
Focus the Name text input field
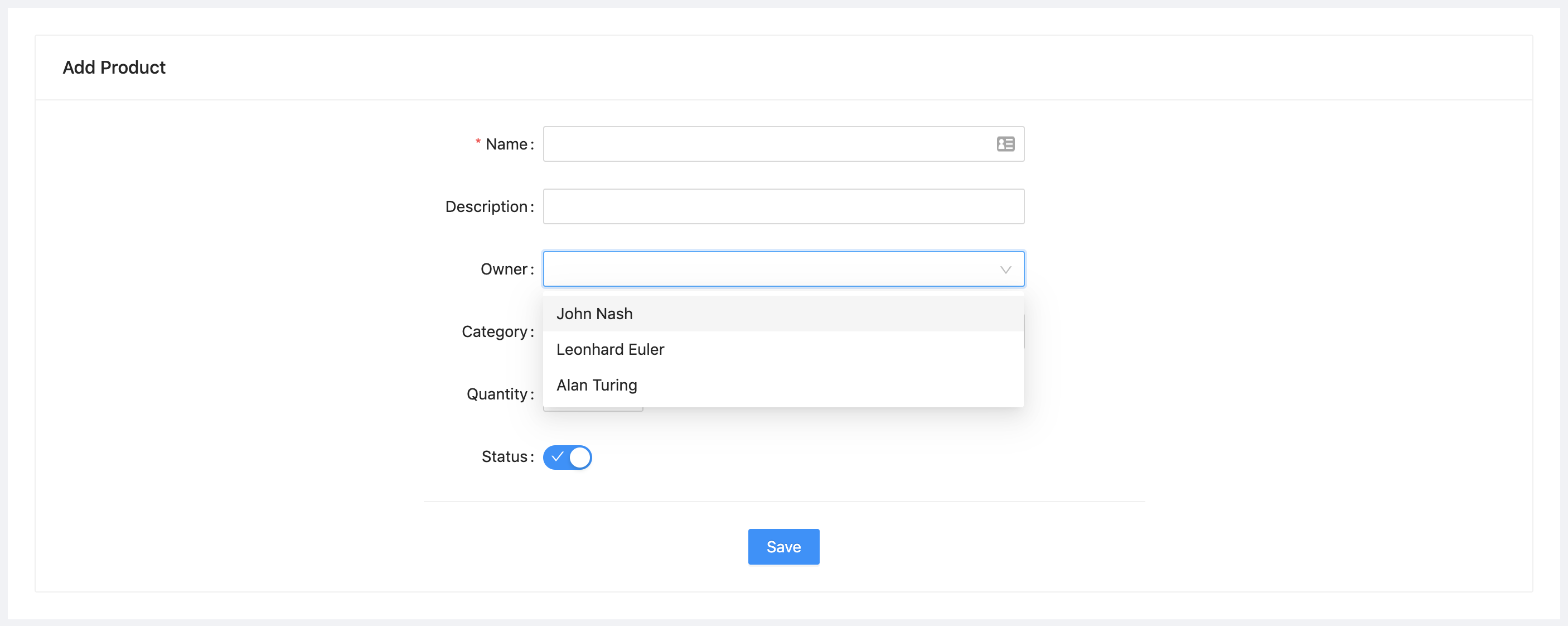767,145
